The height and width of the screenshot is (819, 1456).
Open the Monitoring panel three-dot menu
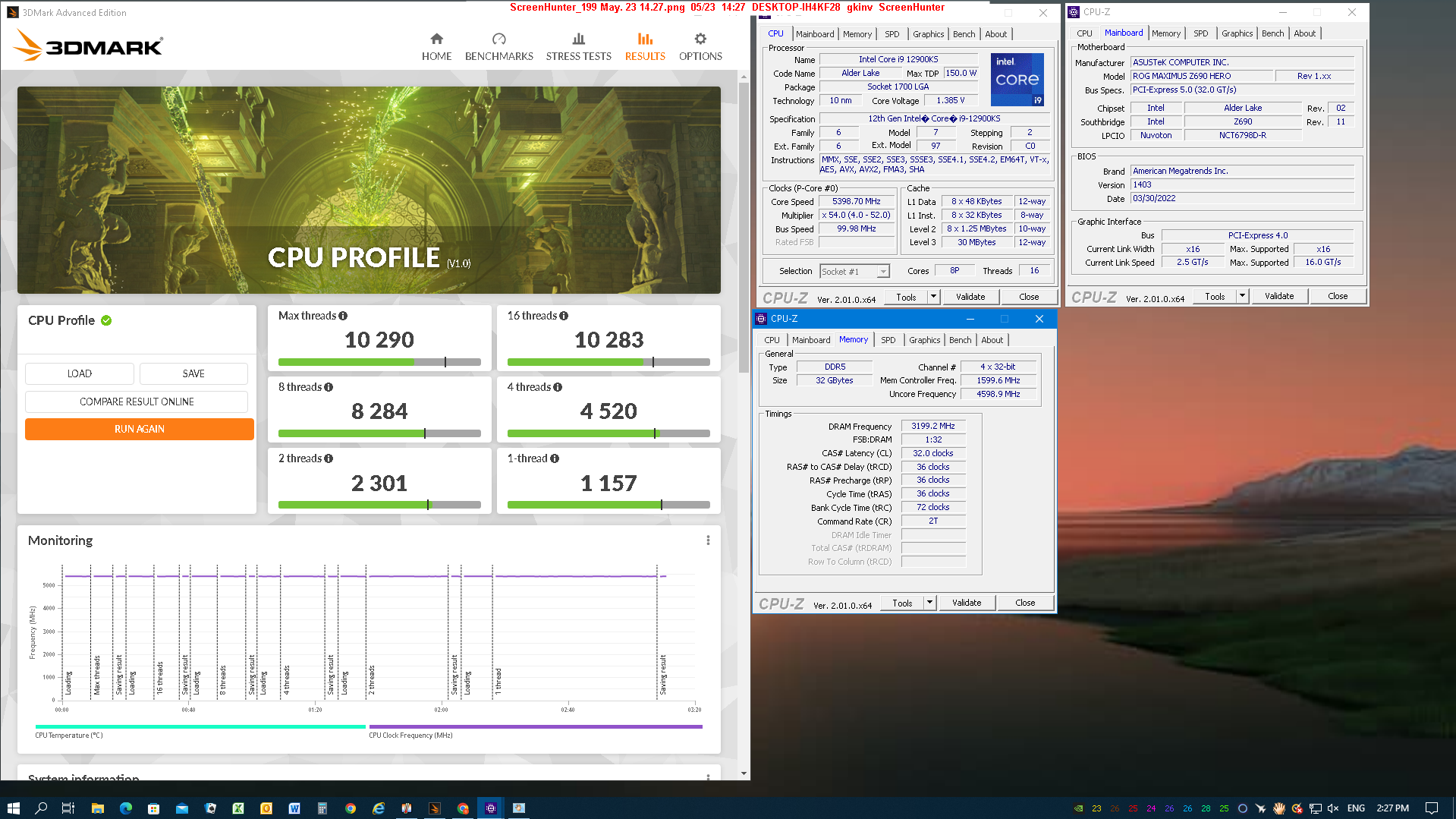pos(708,540)
